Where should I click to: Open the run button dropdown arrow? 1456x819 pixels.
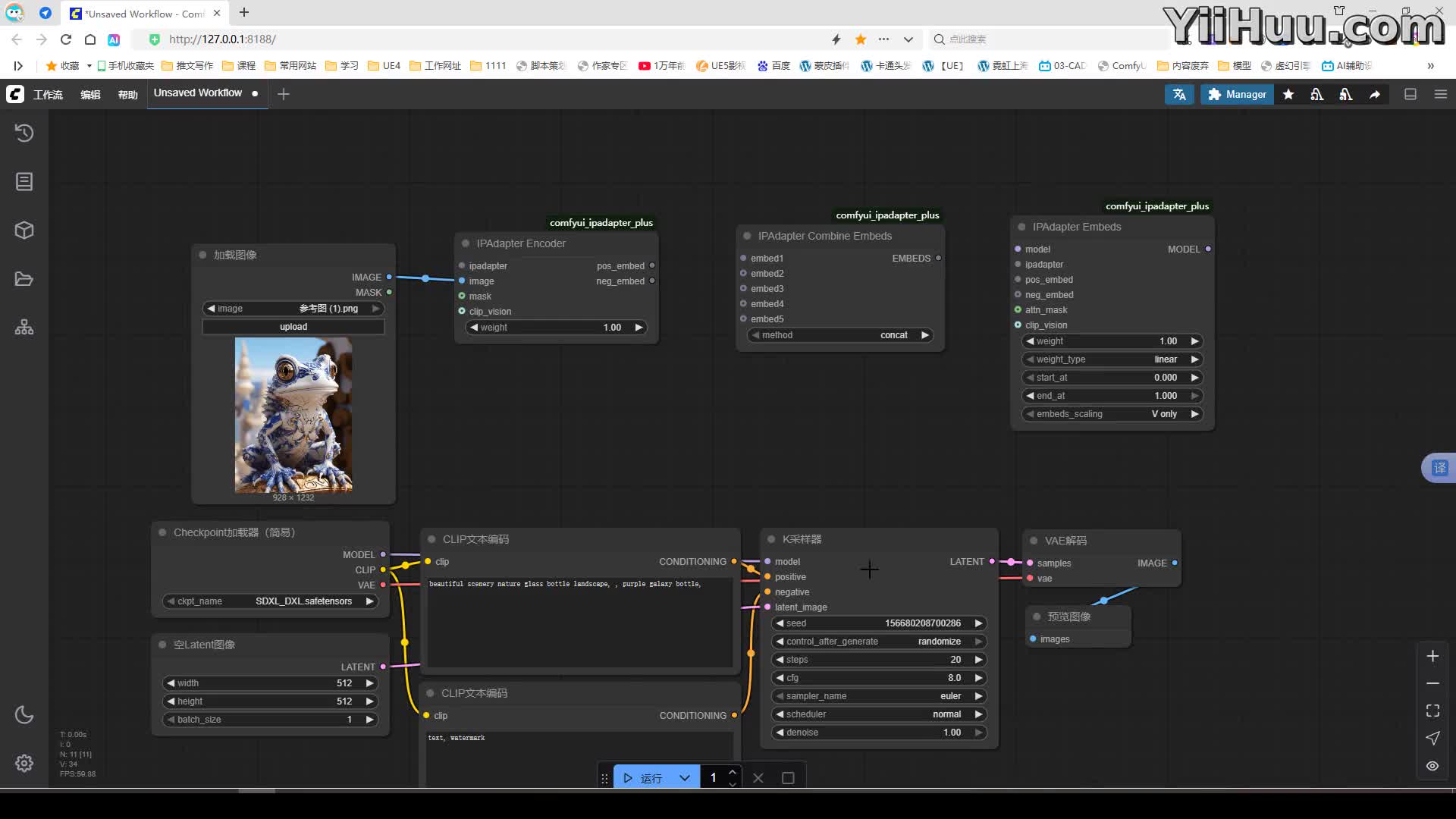pyautogui.click(x=685, y=778)
